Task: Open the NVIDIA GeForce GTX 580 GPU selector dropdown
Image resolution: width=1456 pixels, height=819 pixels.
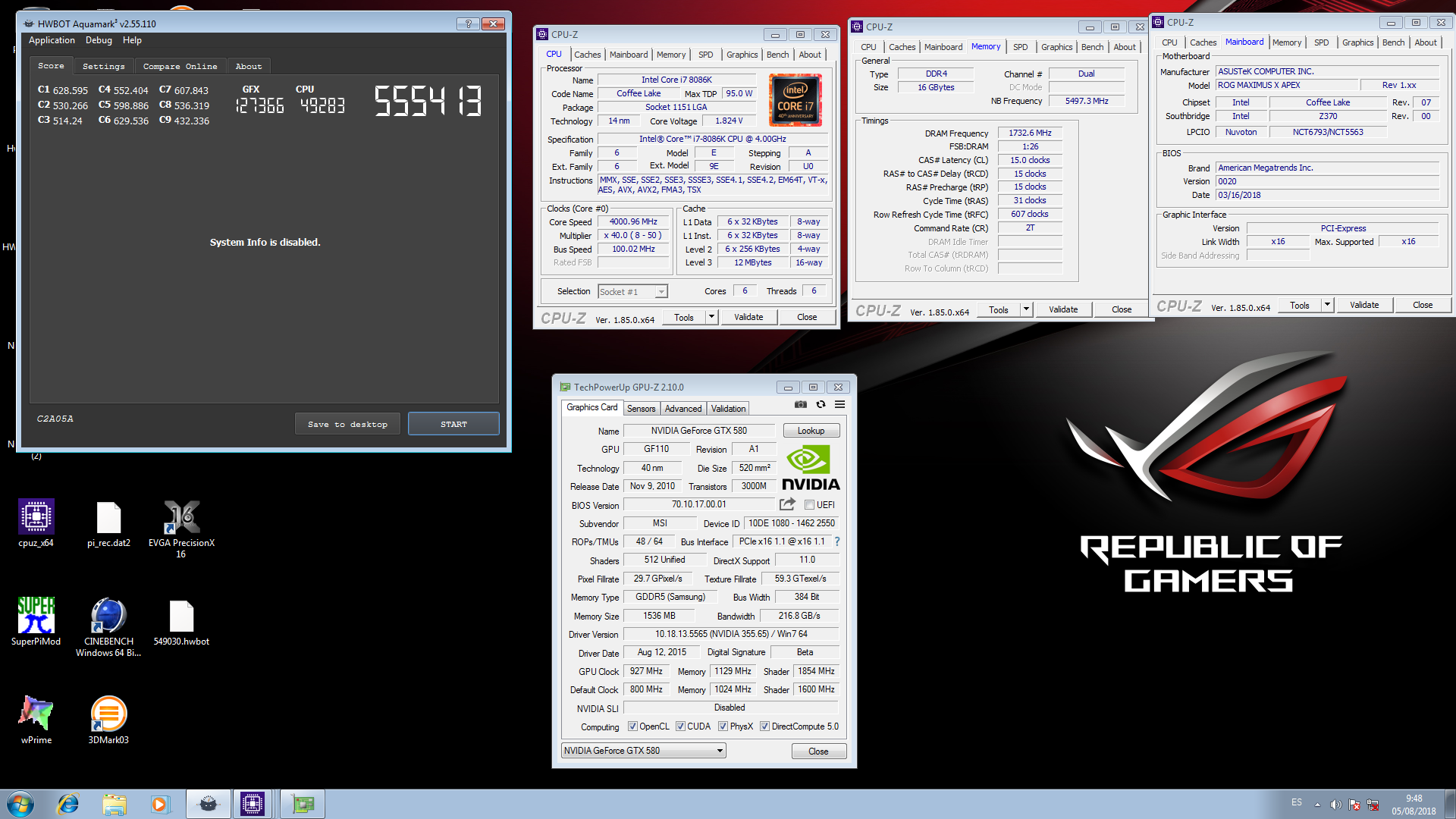Action: click(x=643, y=751)
